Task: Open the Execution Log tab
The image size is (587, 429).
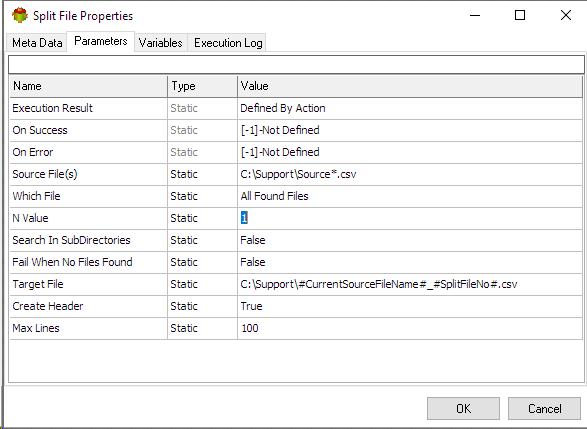Action: 228,43
